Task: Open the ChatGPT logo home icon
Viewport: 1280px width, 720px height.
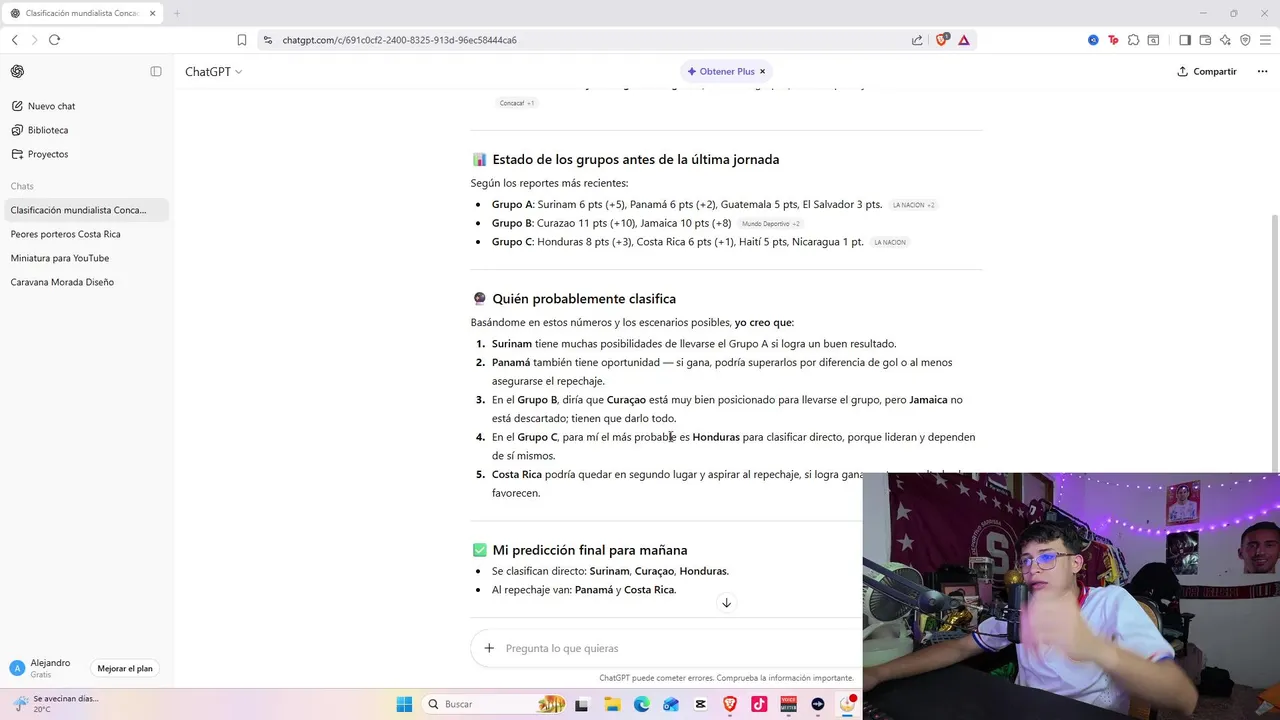Action: point(17,71)
